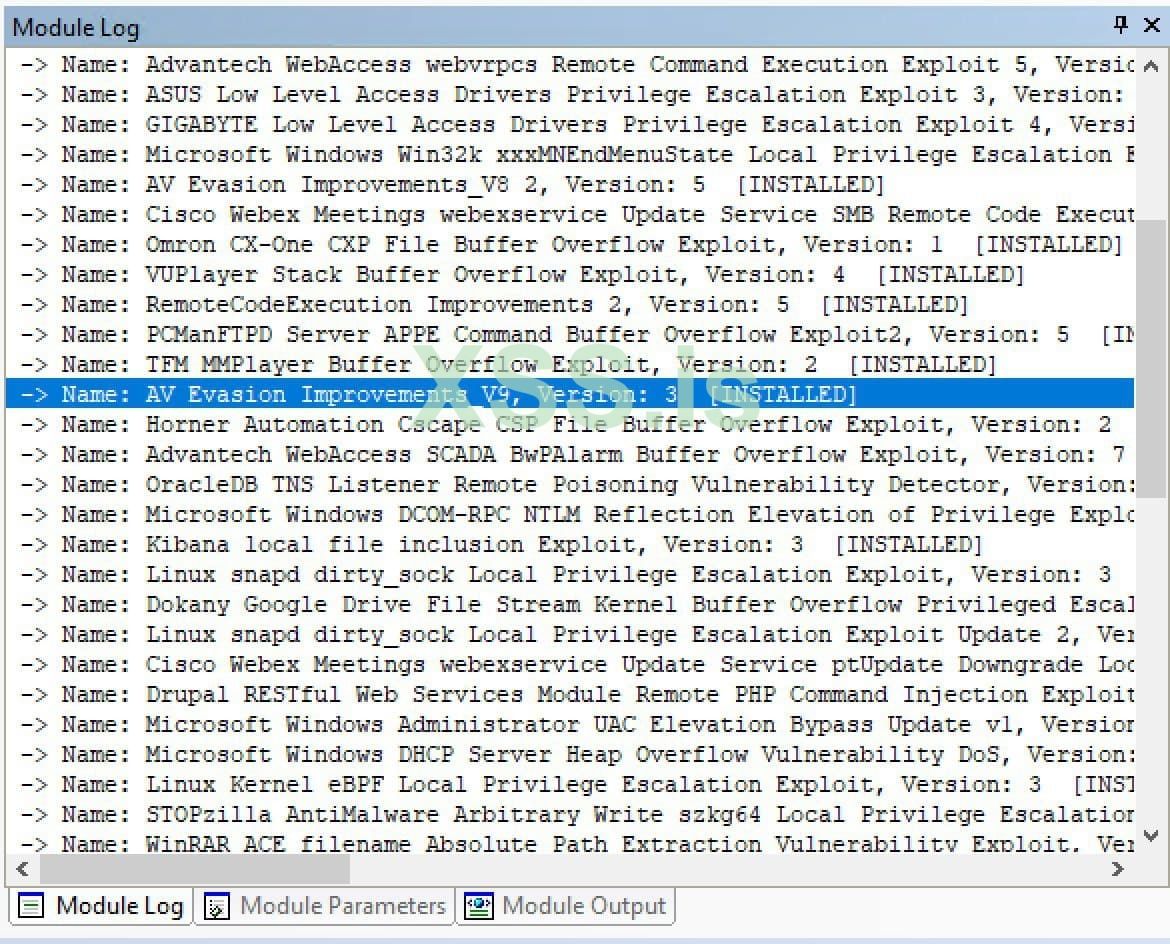Select the WinRAR ACE filename row

click(x=570, y=843)
